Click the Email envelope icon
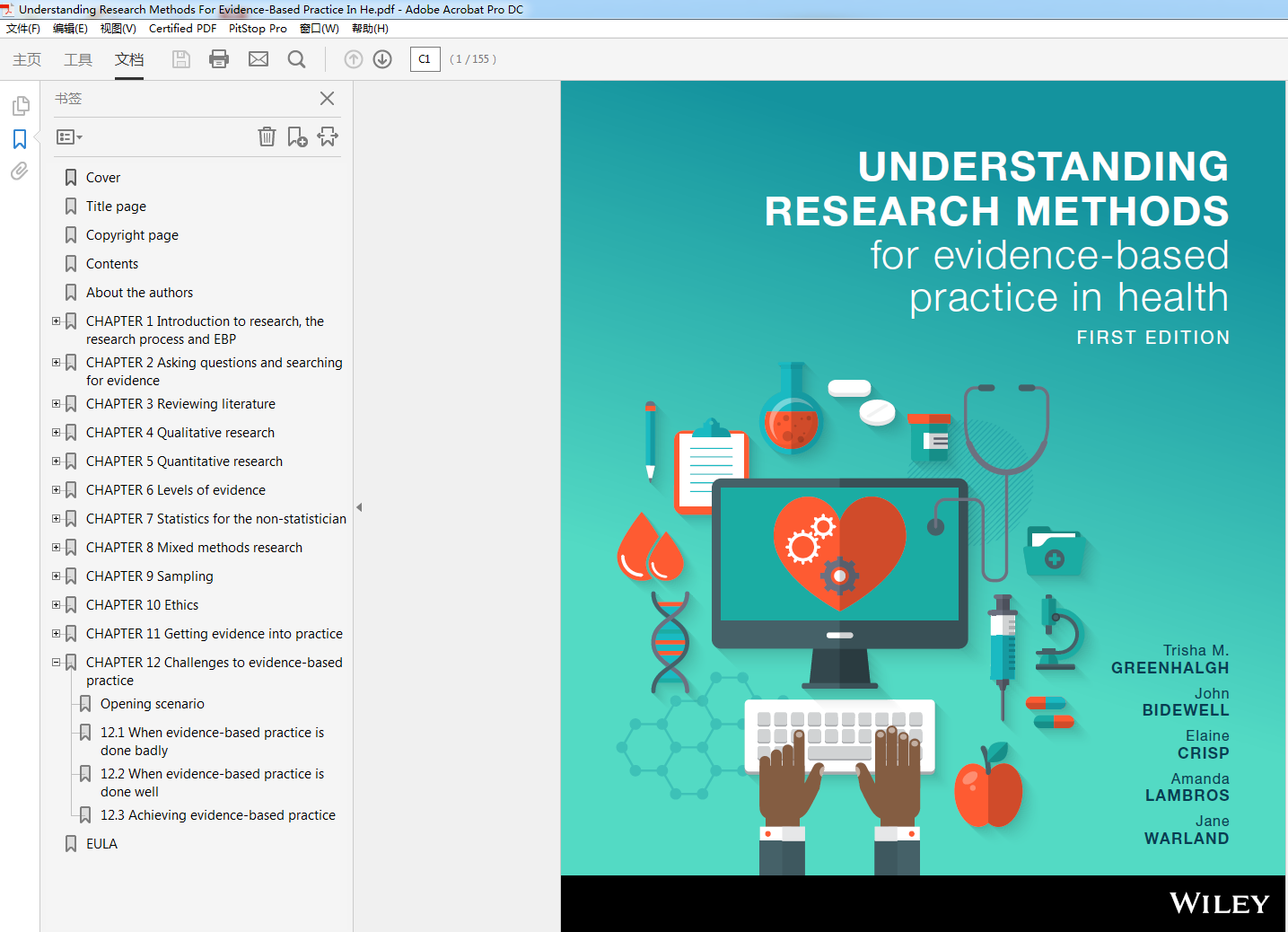The width and height of the screenshot is (1288, 932). click(x=258, y=59)
